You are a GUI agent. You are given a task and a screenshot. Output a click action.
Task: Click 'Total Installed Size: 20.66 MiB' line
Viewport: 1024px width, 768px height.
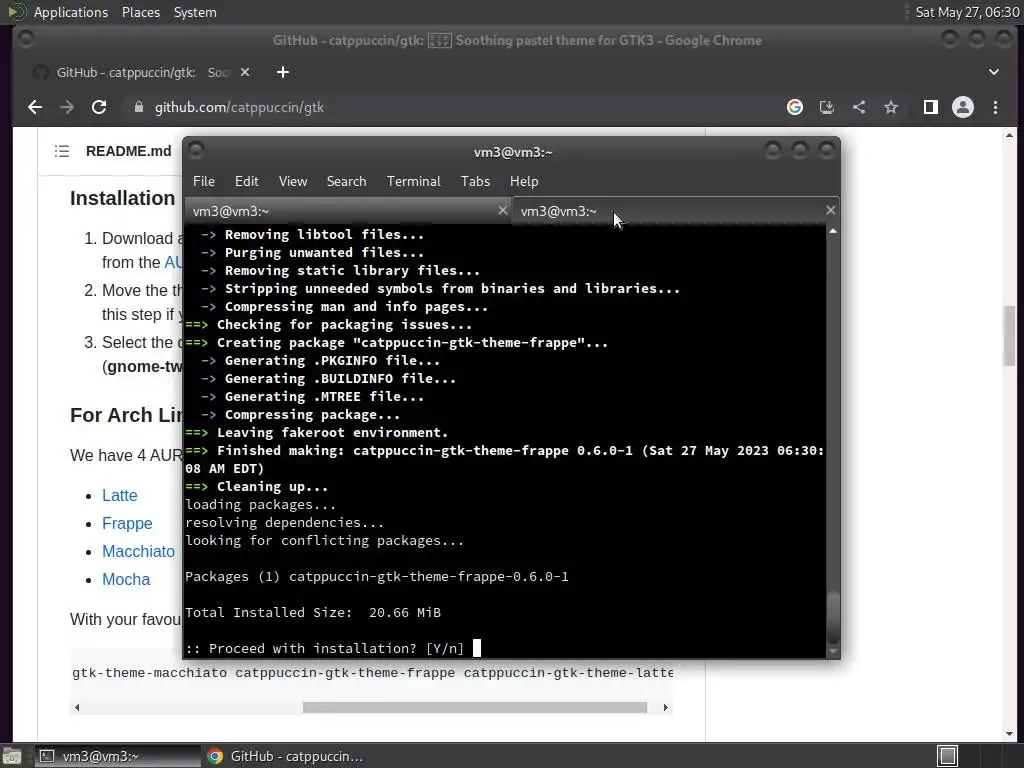coord(313,613)
